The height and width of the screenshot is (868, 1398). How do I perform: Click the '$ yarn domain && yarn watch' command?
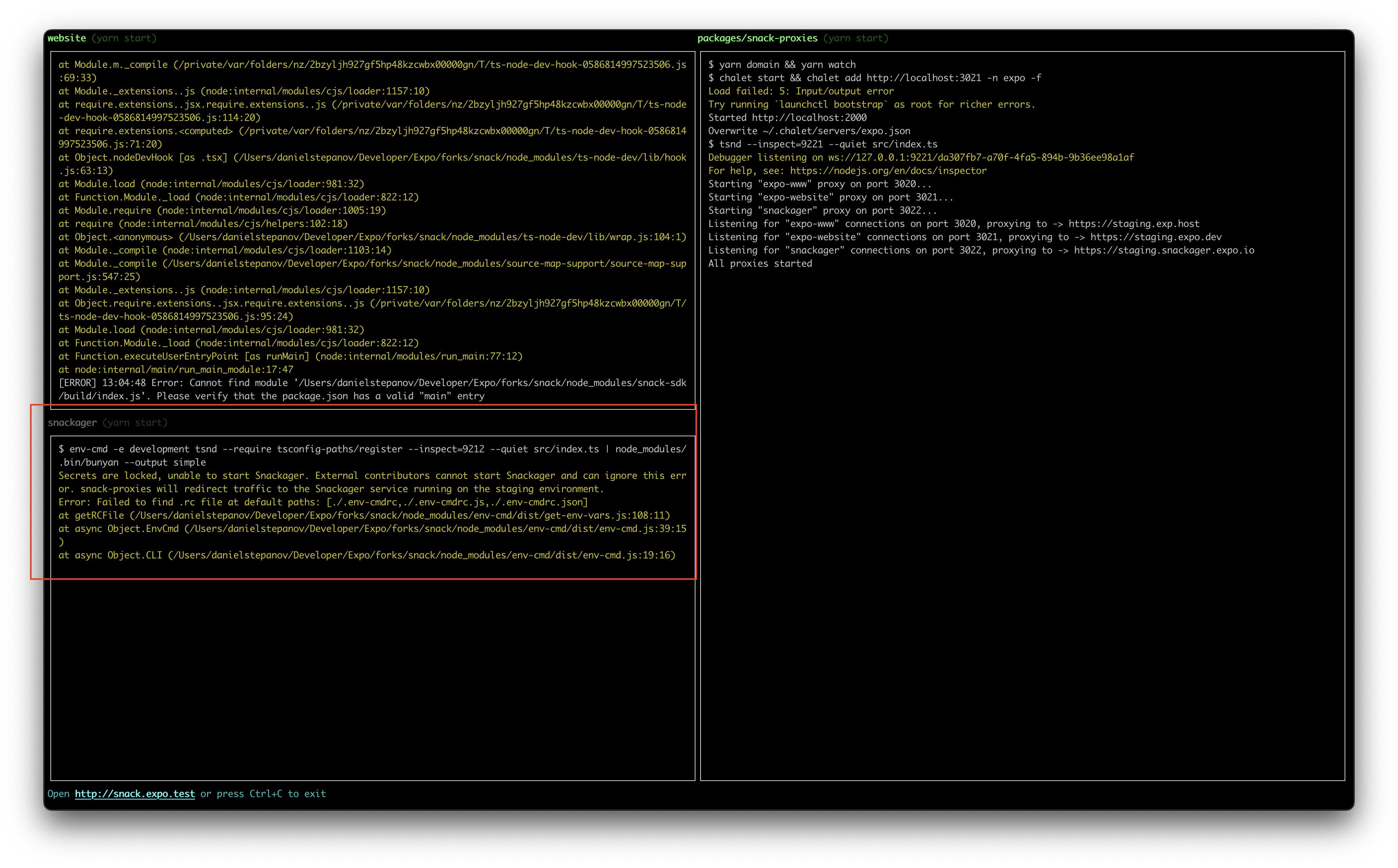781,65
